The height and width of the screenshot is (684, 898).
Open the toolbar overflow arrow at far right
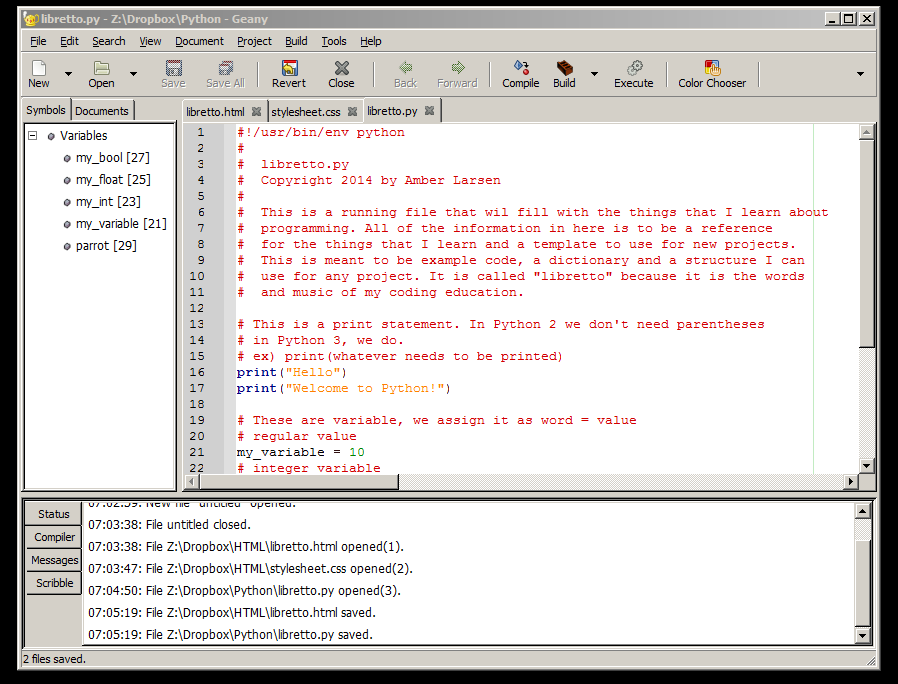(860, 74)
